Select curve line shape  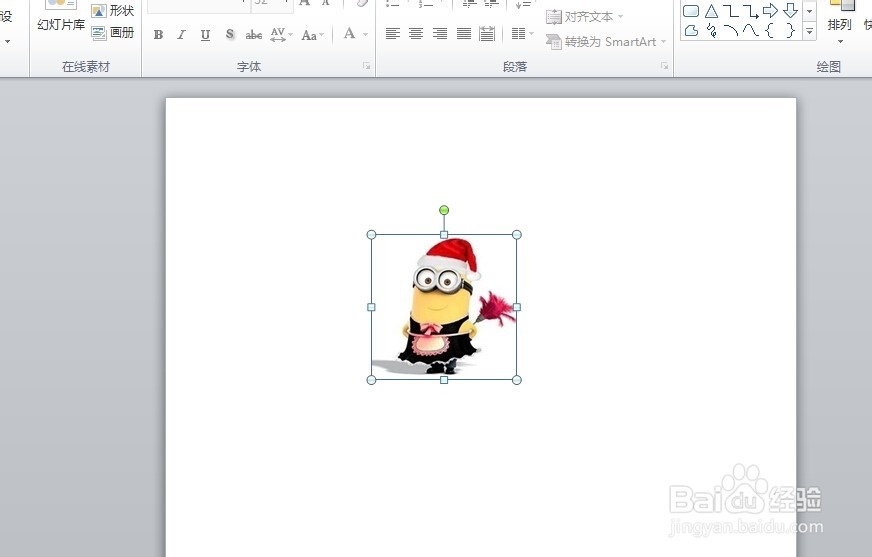pyautogui.click(x=751, y=31)
